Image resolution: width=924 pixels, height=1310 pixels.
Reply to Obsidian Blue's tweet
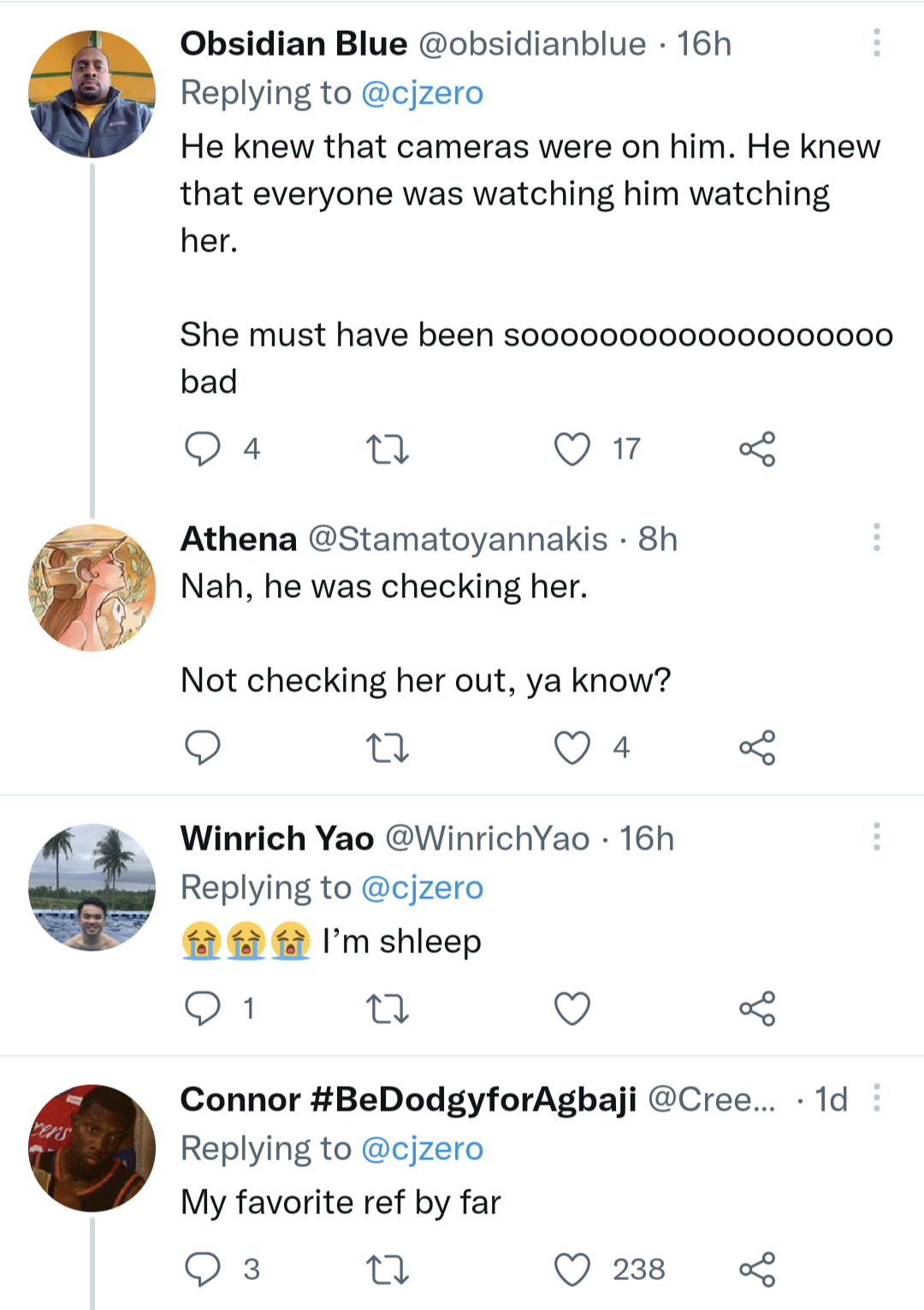203,448
